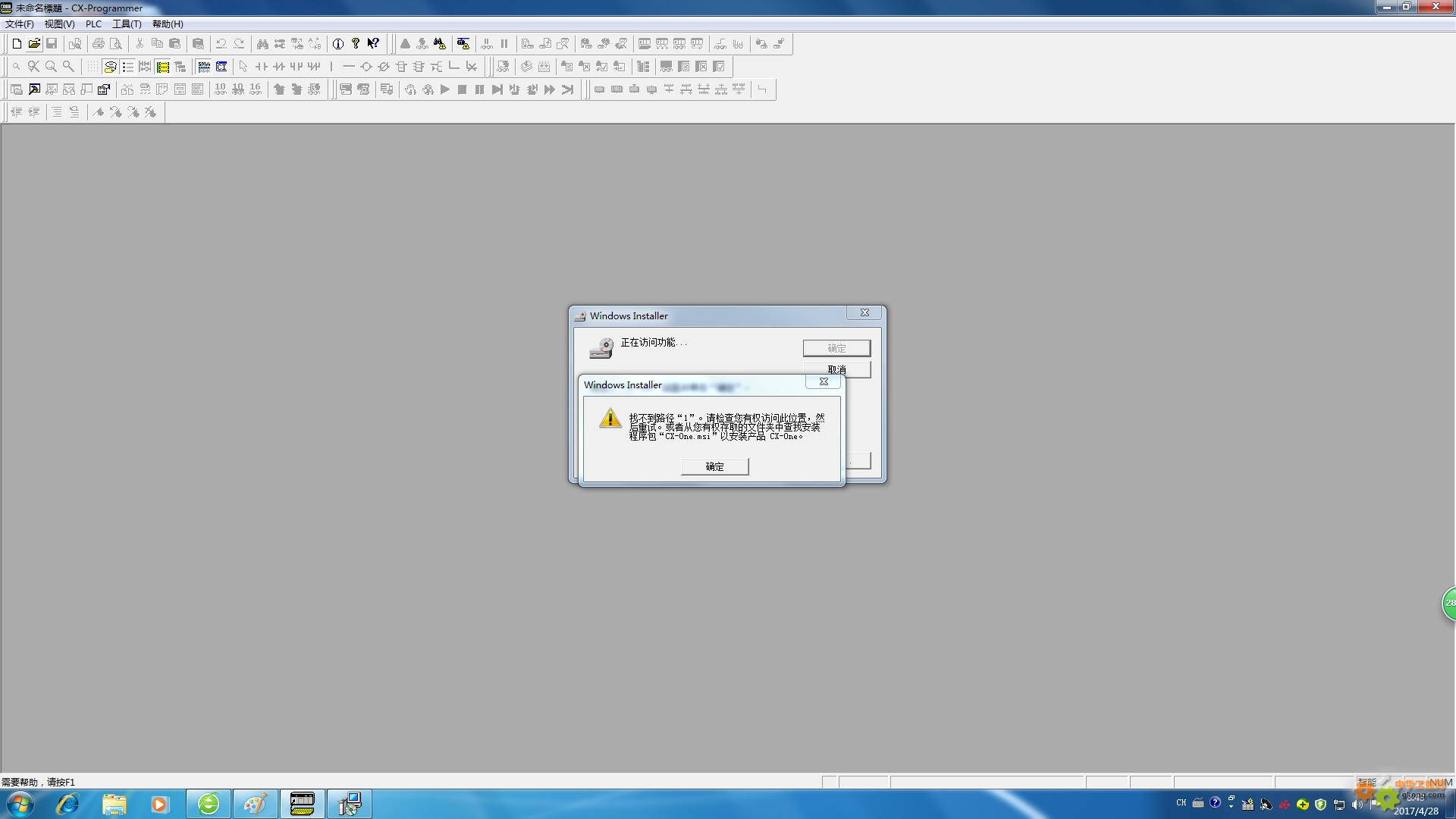Click the network tray icon

tap(1339, 805)
